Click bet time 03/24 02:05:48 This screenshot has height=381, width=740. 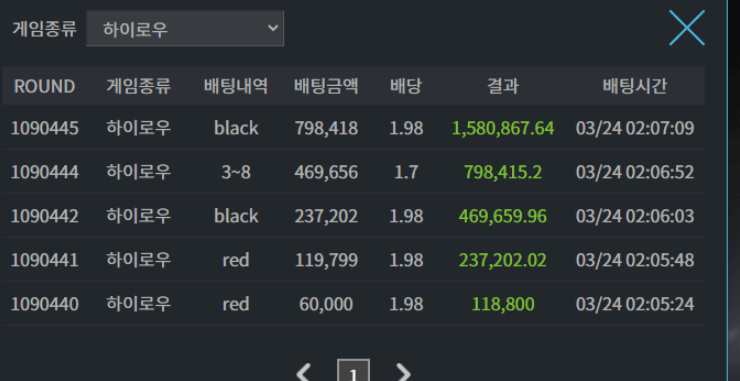635,260
